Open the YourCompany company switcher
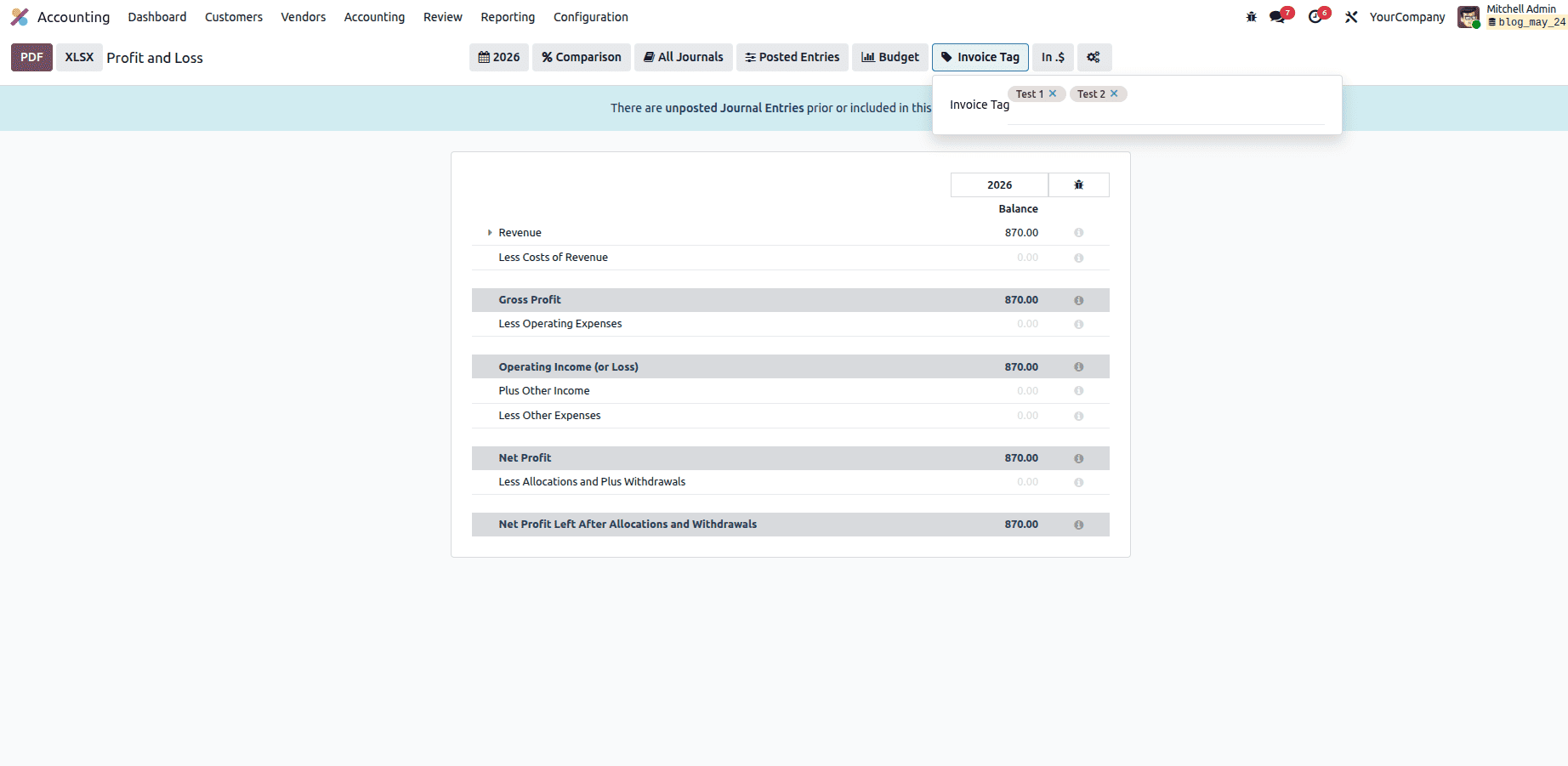Screen dimensions: 1568x766 tap(1407, 17)
